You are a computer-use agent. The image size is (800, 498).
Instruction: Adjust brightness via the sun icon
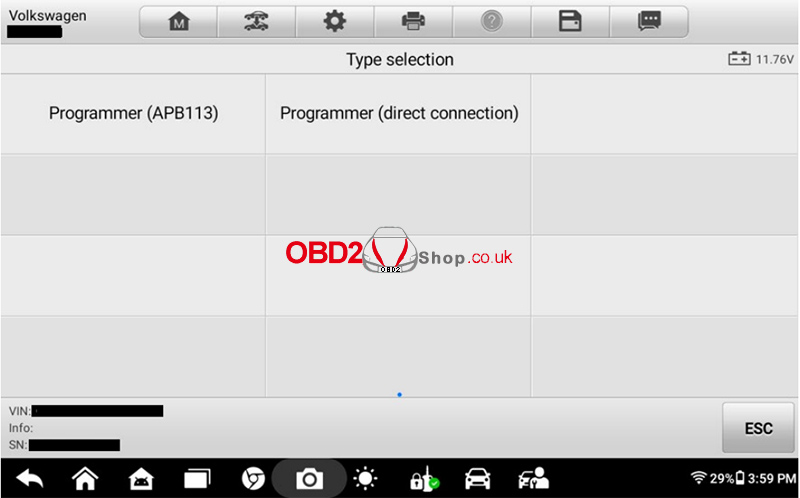(x=365, y=479)
